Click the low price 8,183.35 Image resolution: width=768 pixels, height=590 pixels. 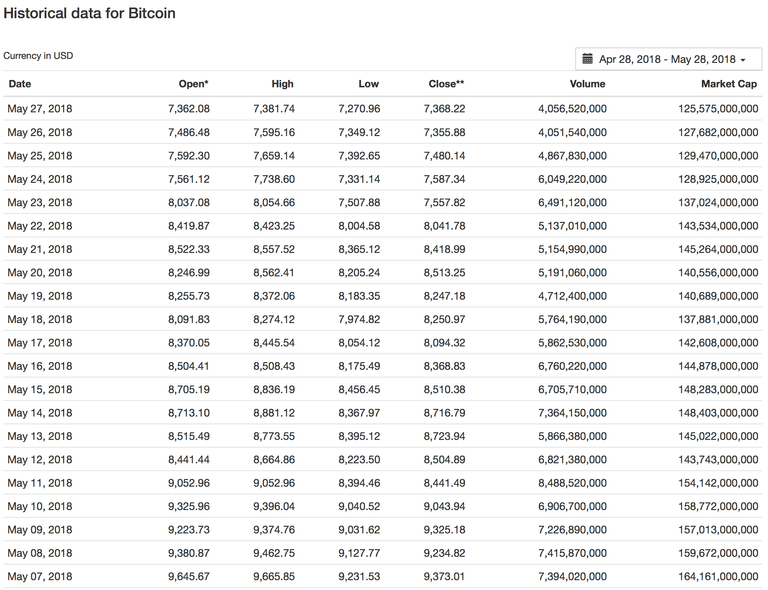coord(360,296)
